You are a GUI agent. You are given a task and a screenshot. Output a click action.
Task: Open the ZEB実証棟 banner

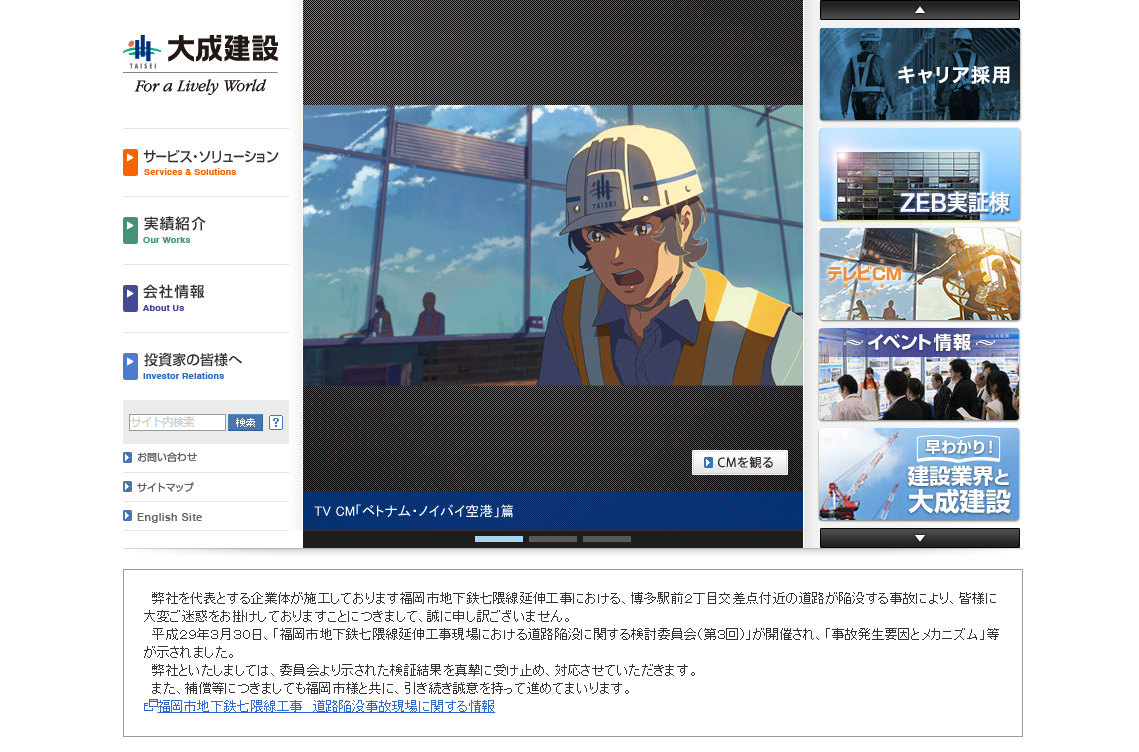point(920,174)
